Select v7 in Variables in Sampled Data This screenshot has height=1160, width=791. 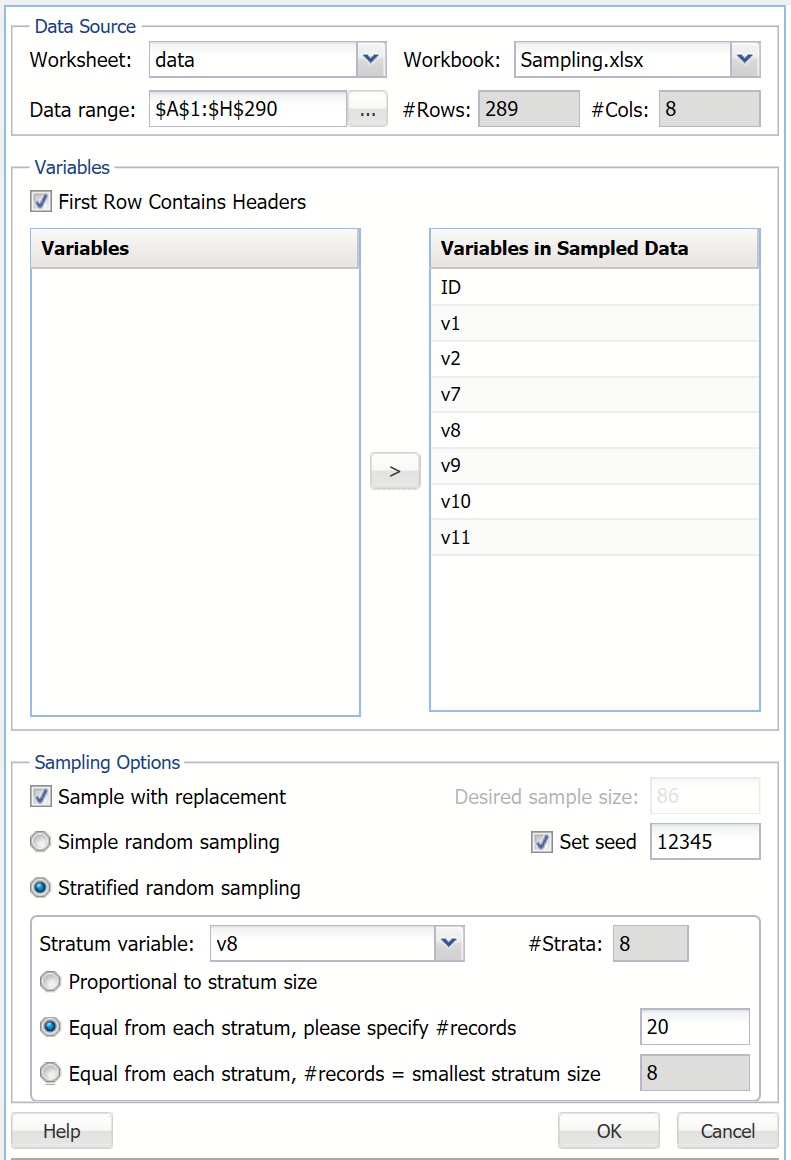pos(594,395)
